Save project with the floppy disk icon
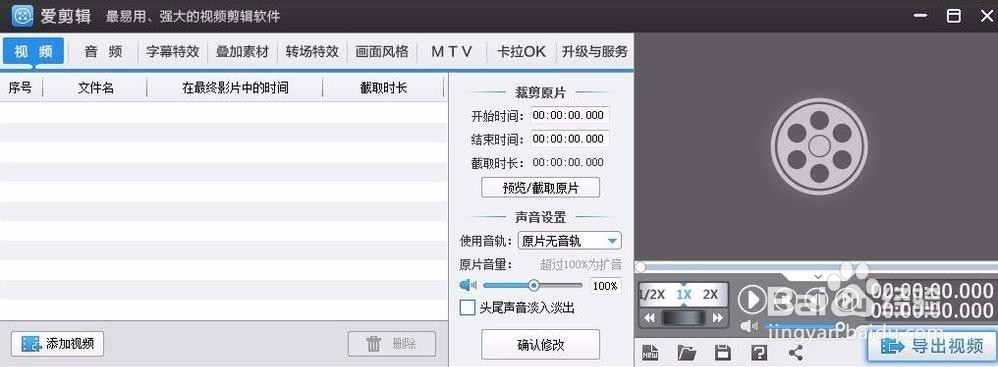The image size is (998, 367). 722,352
